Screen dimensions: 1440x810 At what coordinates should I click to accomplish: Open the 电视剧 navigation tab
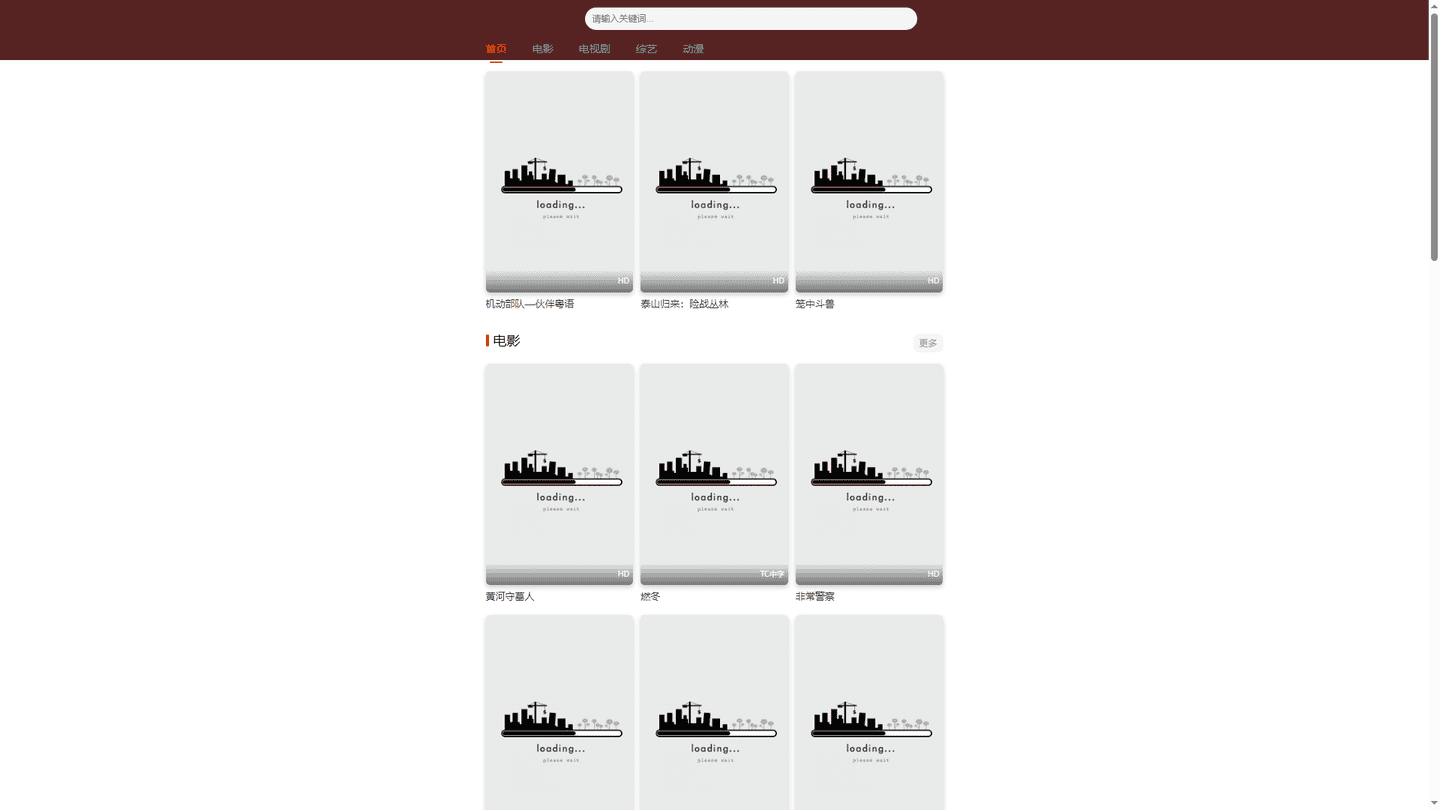coord(594,49)
